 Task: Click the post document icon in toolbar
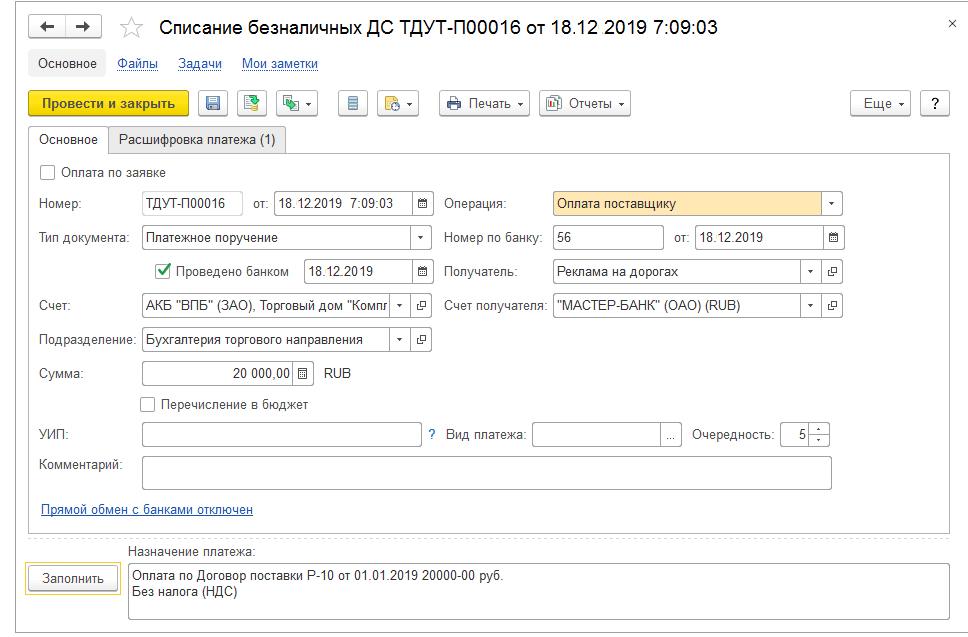252,103
